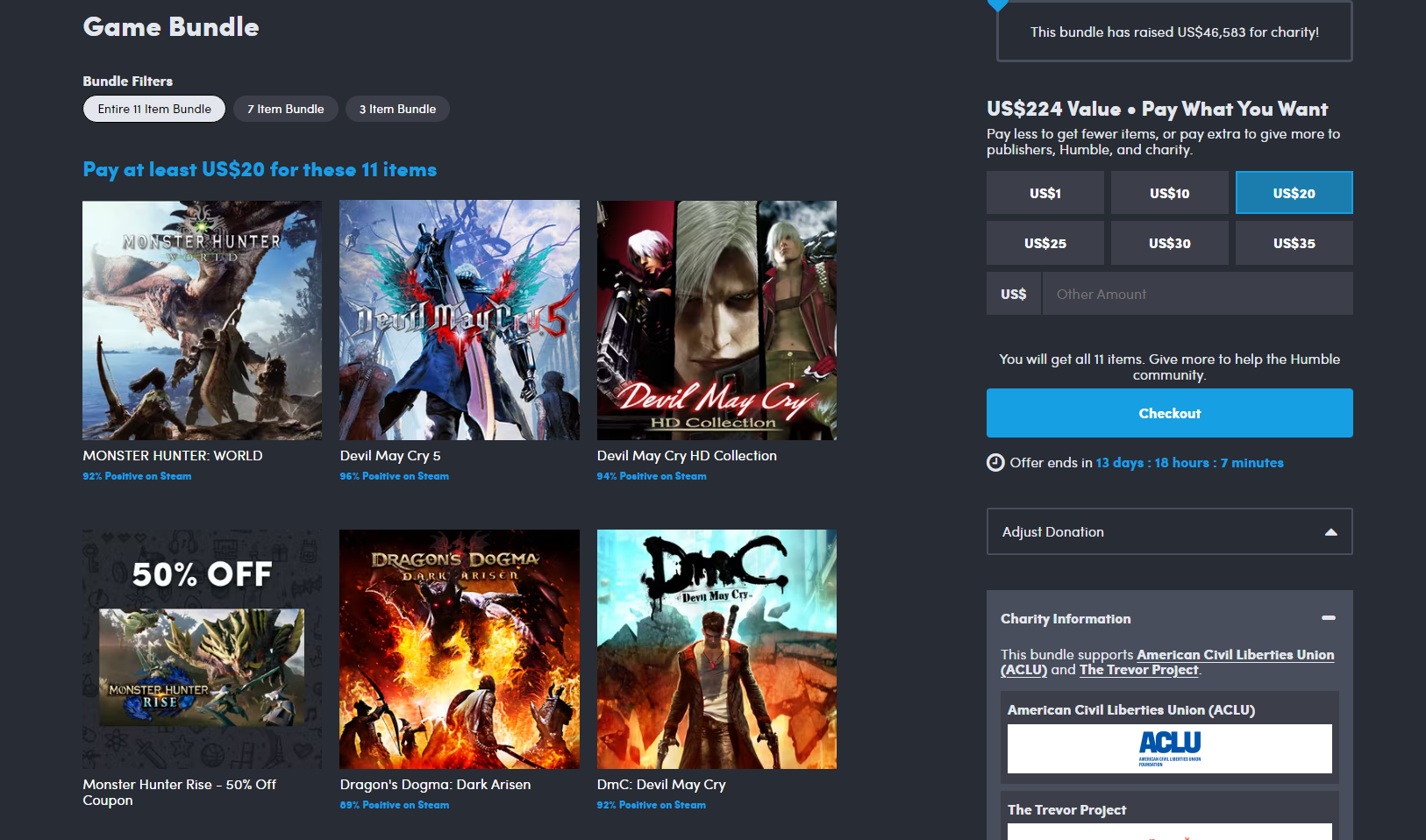Click 92% Positive on Steam under DmC: Devil May Cry
Image resolution: width=1426 pixels, height=840 pixels.
pyautogui.click(x=652, y=805)
